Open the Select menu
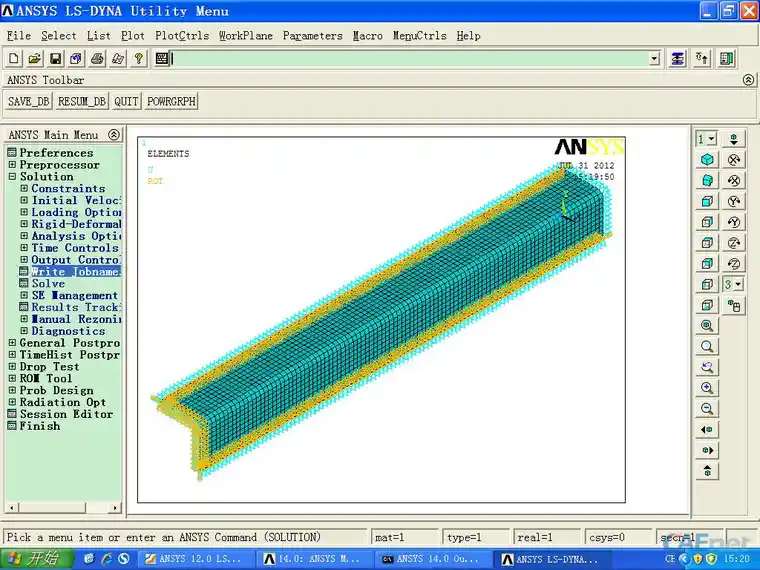This screenshot has width=760, height=570. point(59,36)
